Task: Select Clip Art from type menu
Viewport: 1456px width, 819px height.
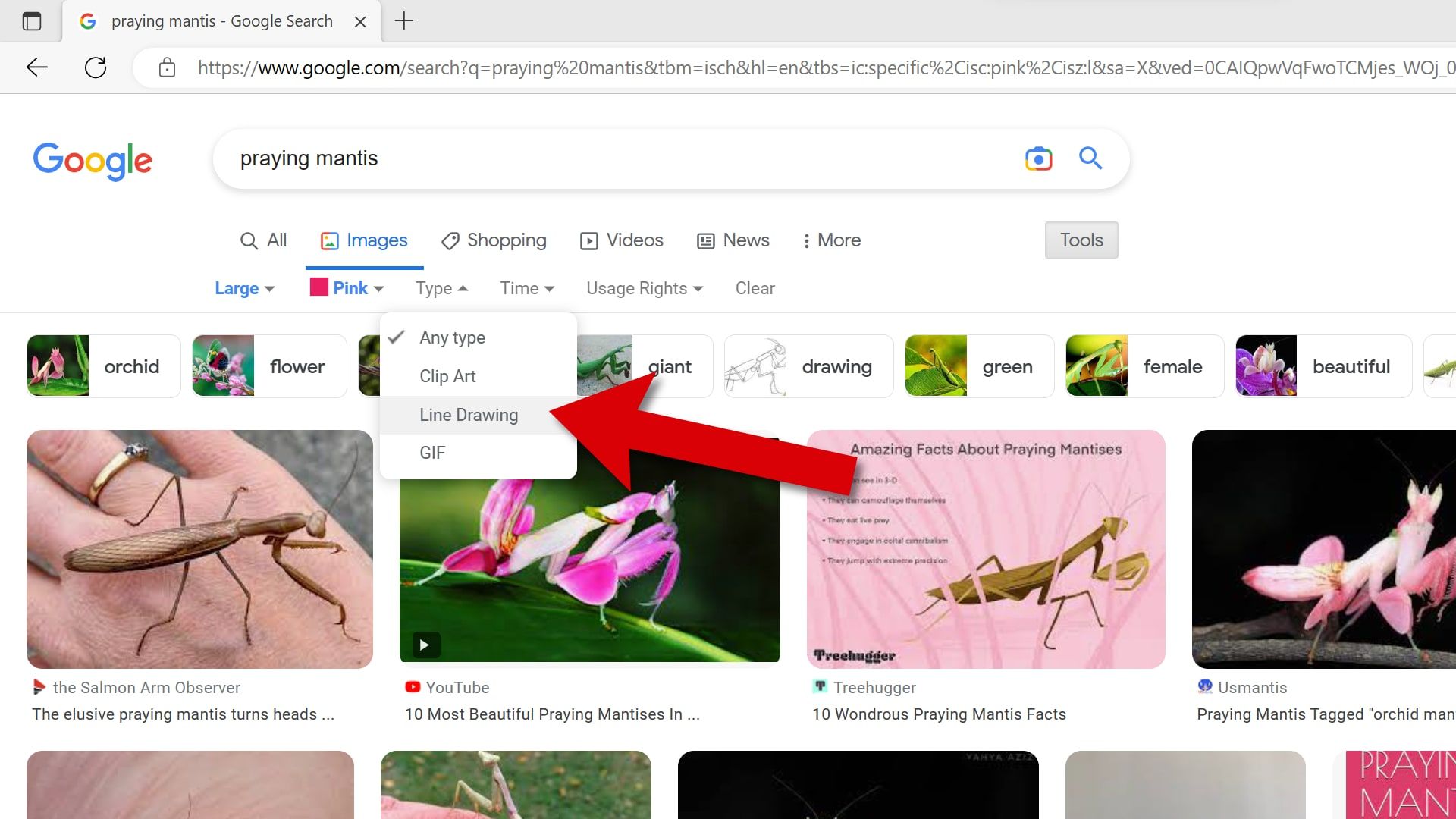Action: tap(447, 376)
